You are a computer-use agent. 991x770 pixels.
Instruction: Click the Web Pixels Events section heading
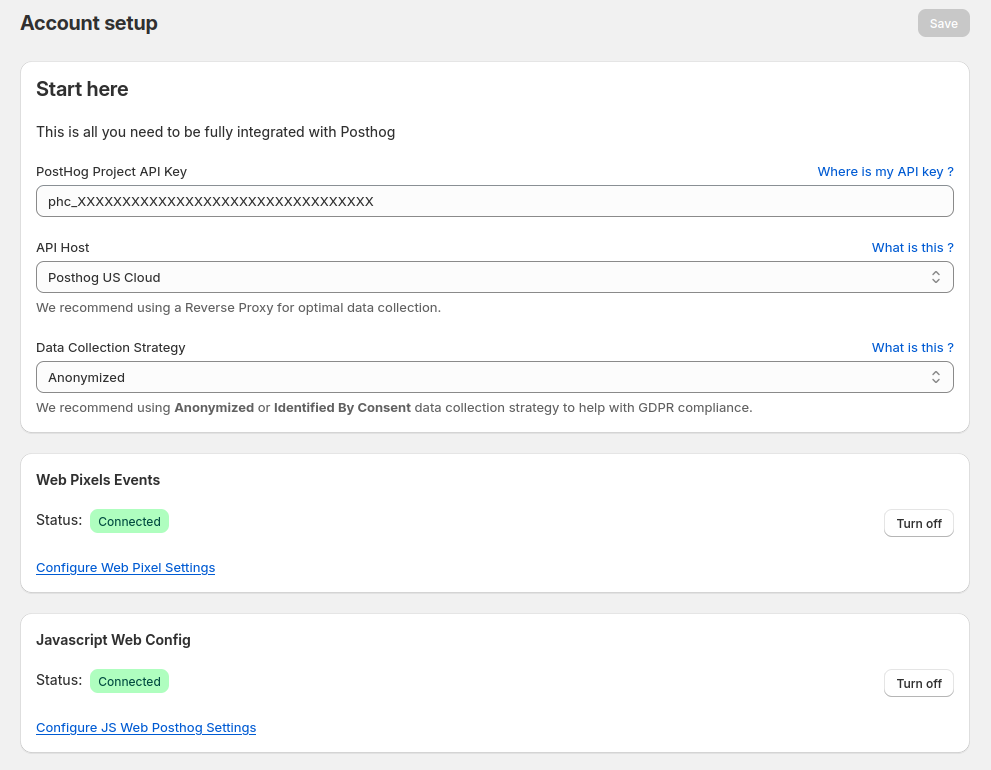tap(98, 480)
